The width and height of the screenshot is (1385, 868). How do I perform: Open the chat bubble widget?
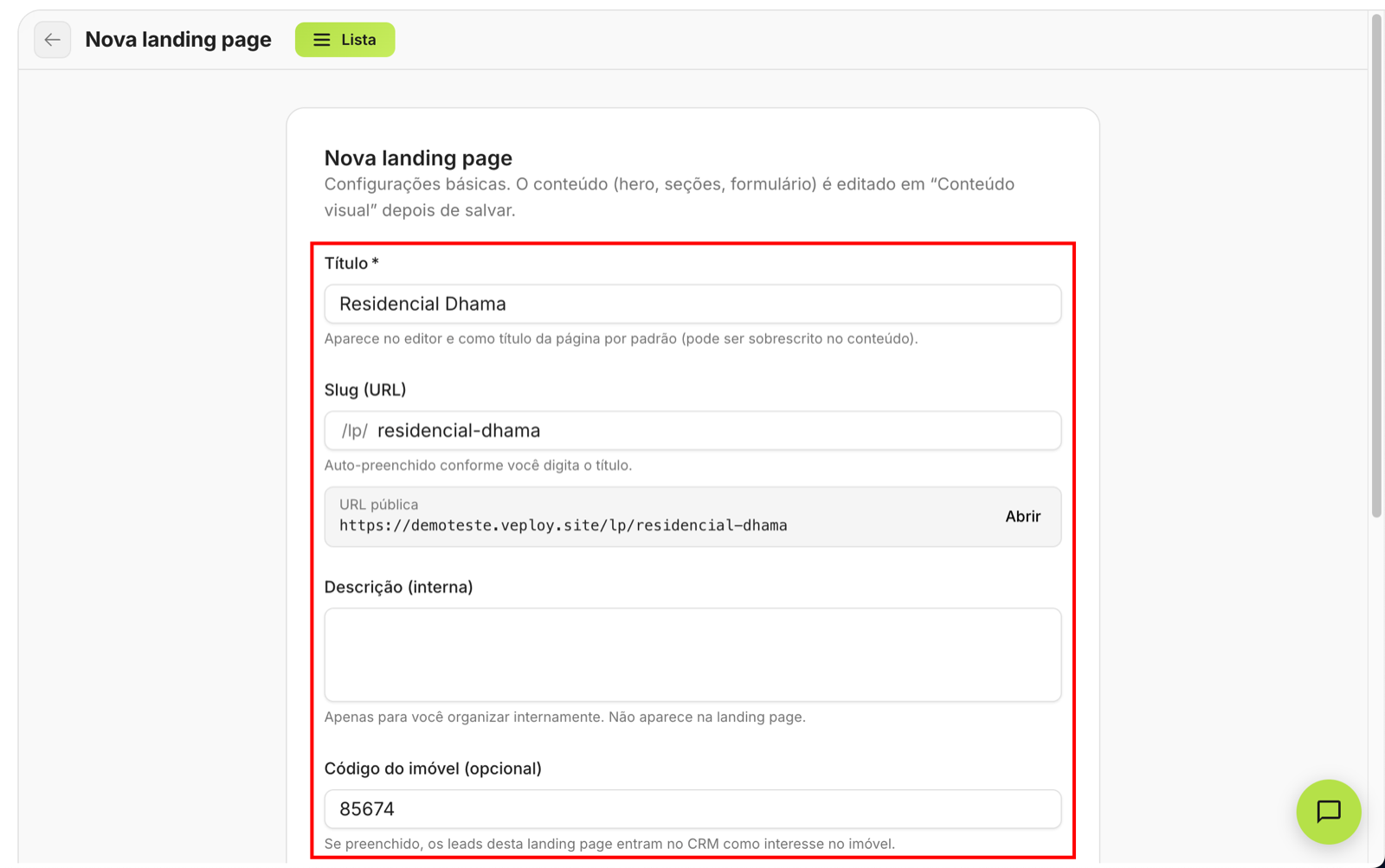1328,812
